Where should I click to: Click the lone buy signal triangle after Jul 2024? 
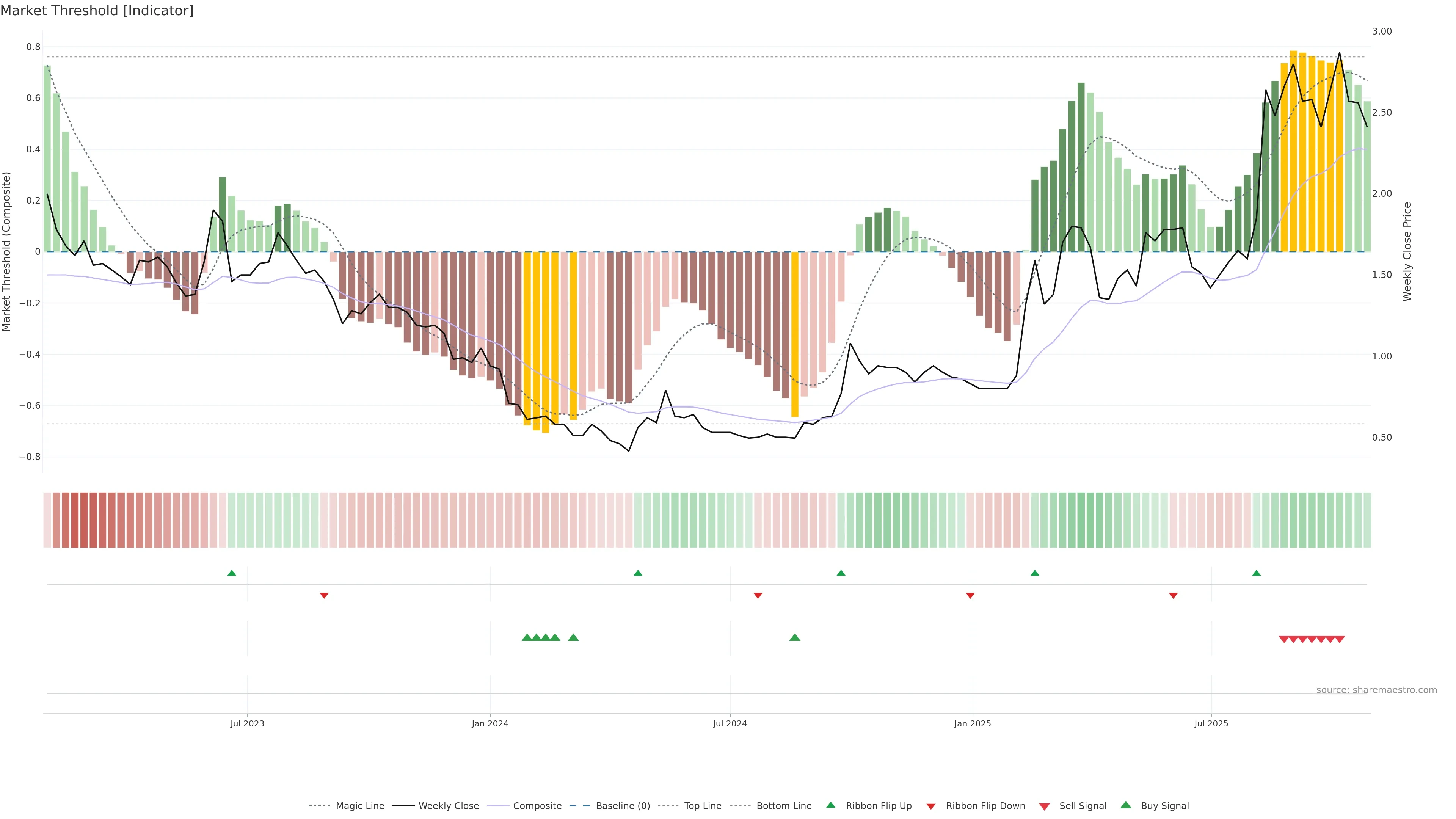(795, 637)
